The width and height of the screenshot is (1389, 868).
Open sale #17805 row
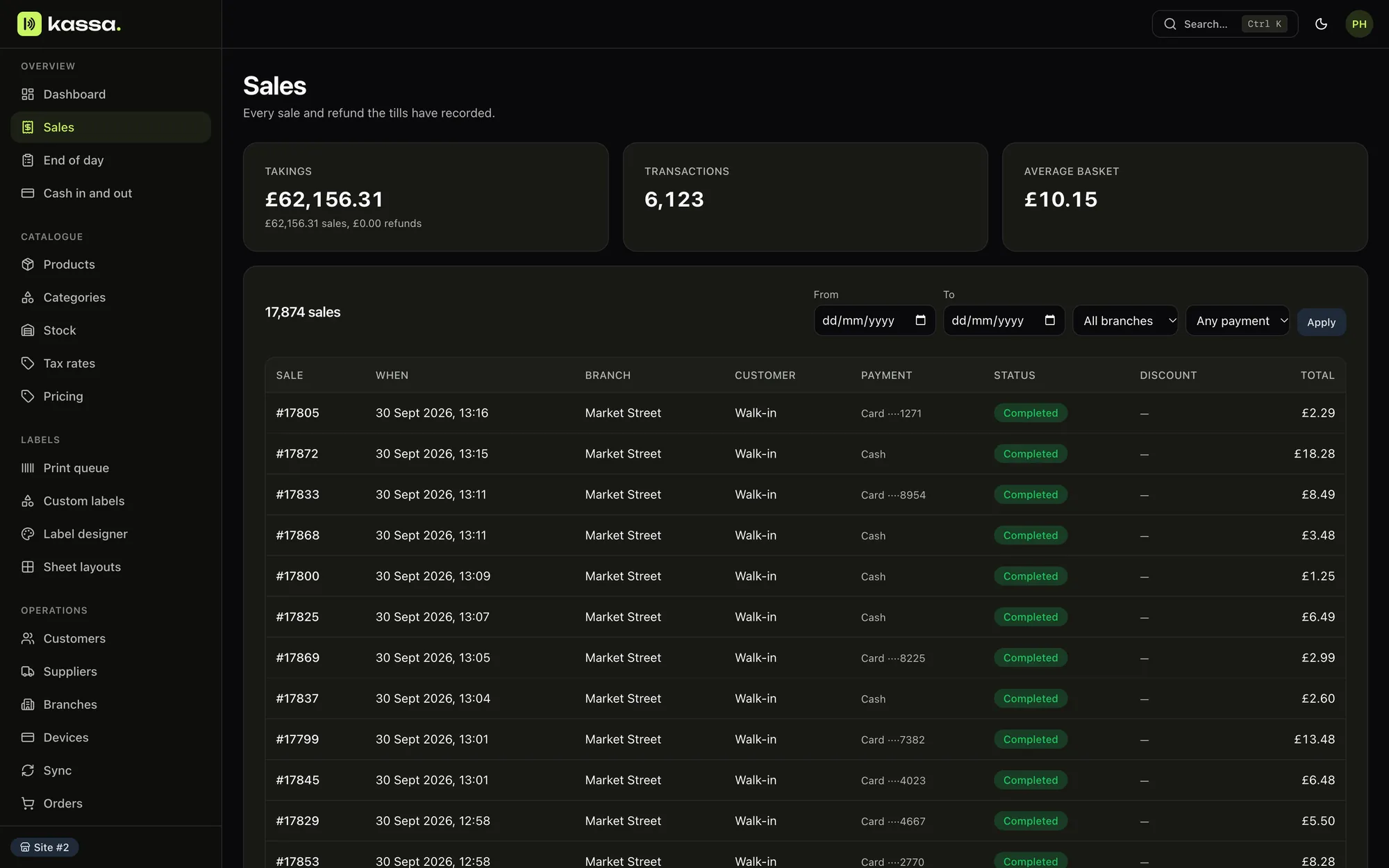pos(805,413)
